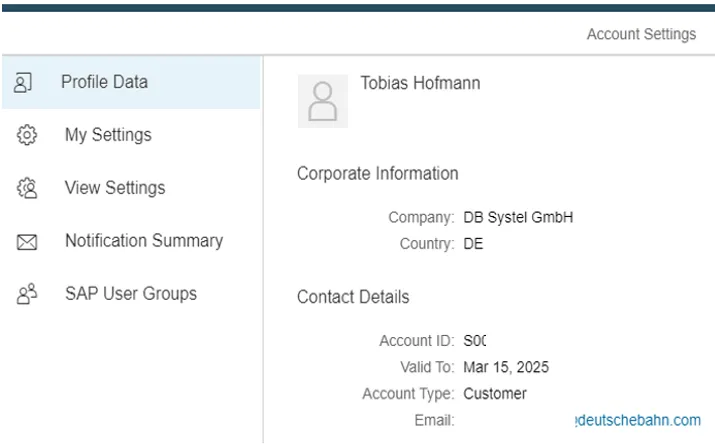Select the DB Systel GmbH company value

coord(518,218)
